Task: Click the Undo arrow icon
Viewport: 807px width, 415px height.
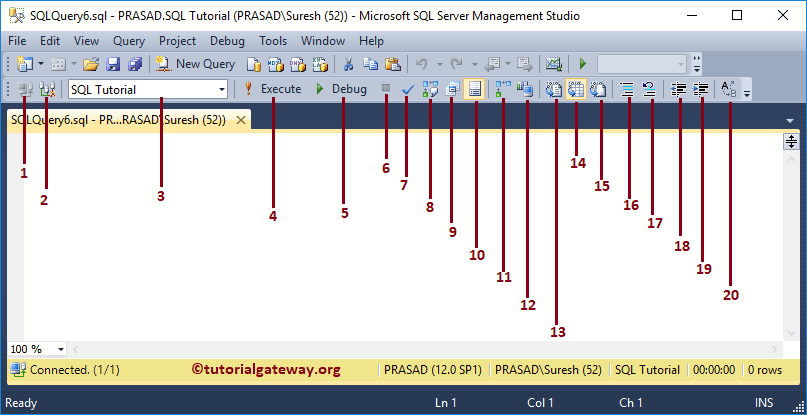Action: pyautogui.click(x=422, y=64)
